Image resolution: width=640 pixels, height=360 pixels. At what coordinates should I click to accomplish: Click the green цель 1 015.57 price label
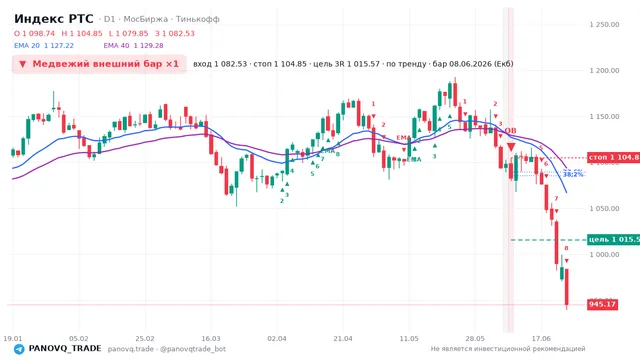pos(613,239)
